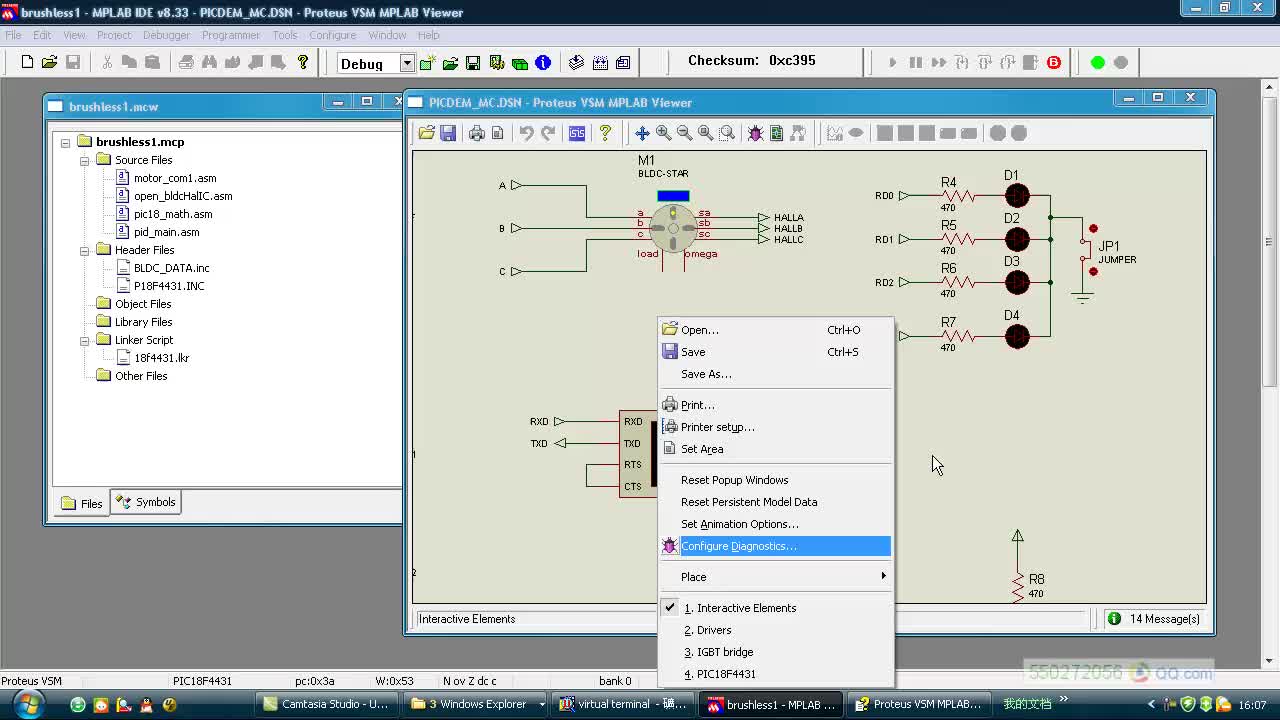This screenshot has width=1280, height=720.
Task: Choose Open... from the context menu
Action: point(775,330)
